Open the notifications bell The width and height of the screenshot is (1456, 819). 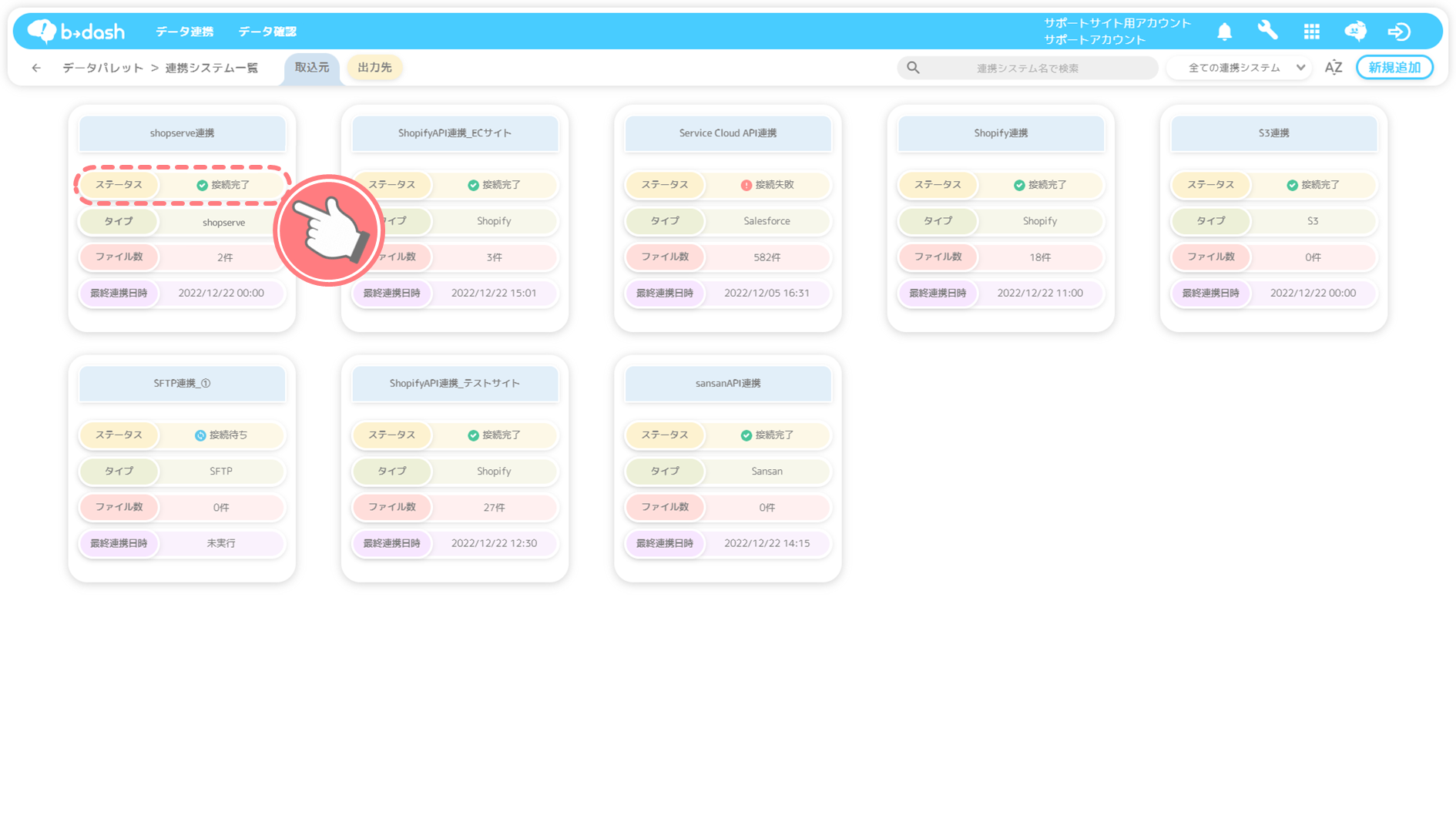coord(1224,31)
